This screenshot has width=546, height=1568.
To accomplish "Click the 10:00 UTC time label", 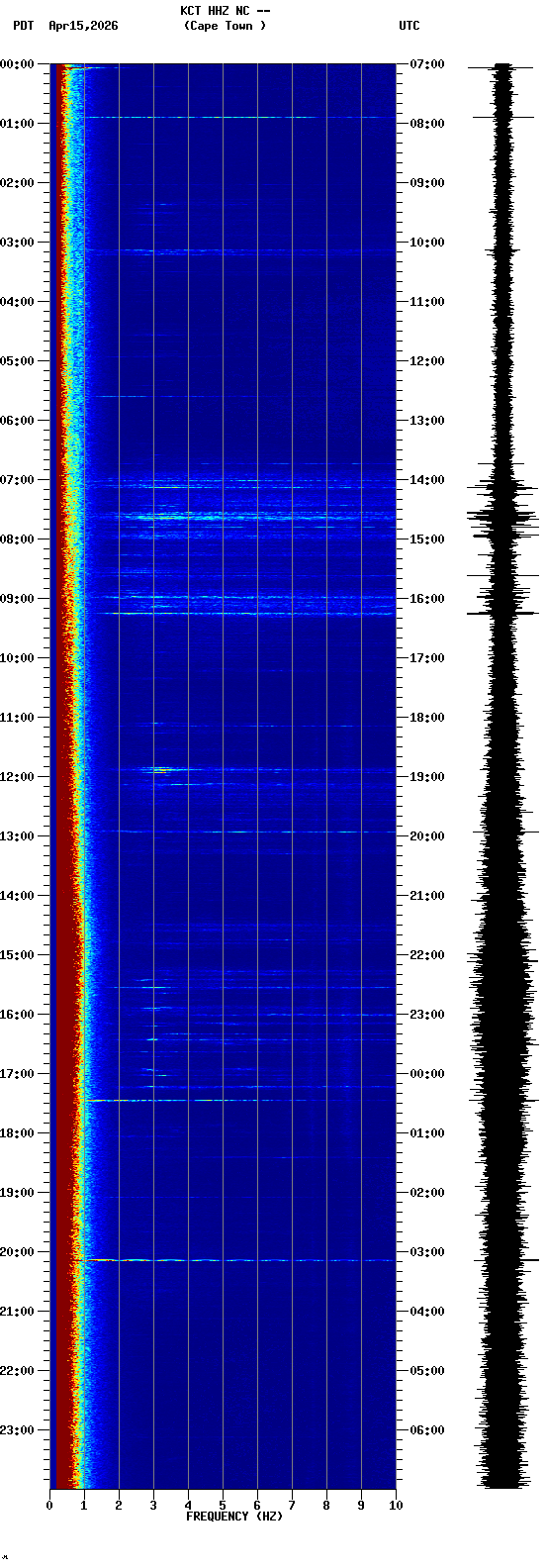I will pos(427,243).
